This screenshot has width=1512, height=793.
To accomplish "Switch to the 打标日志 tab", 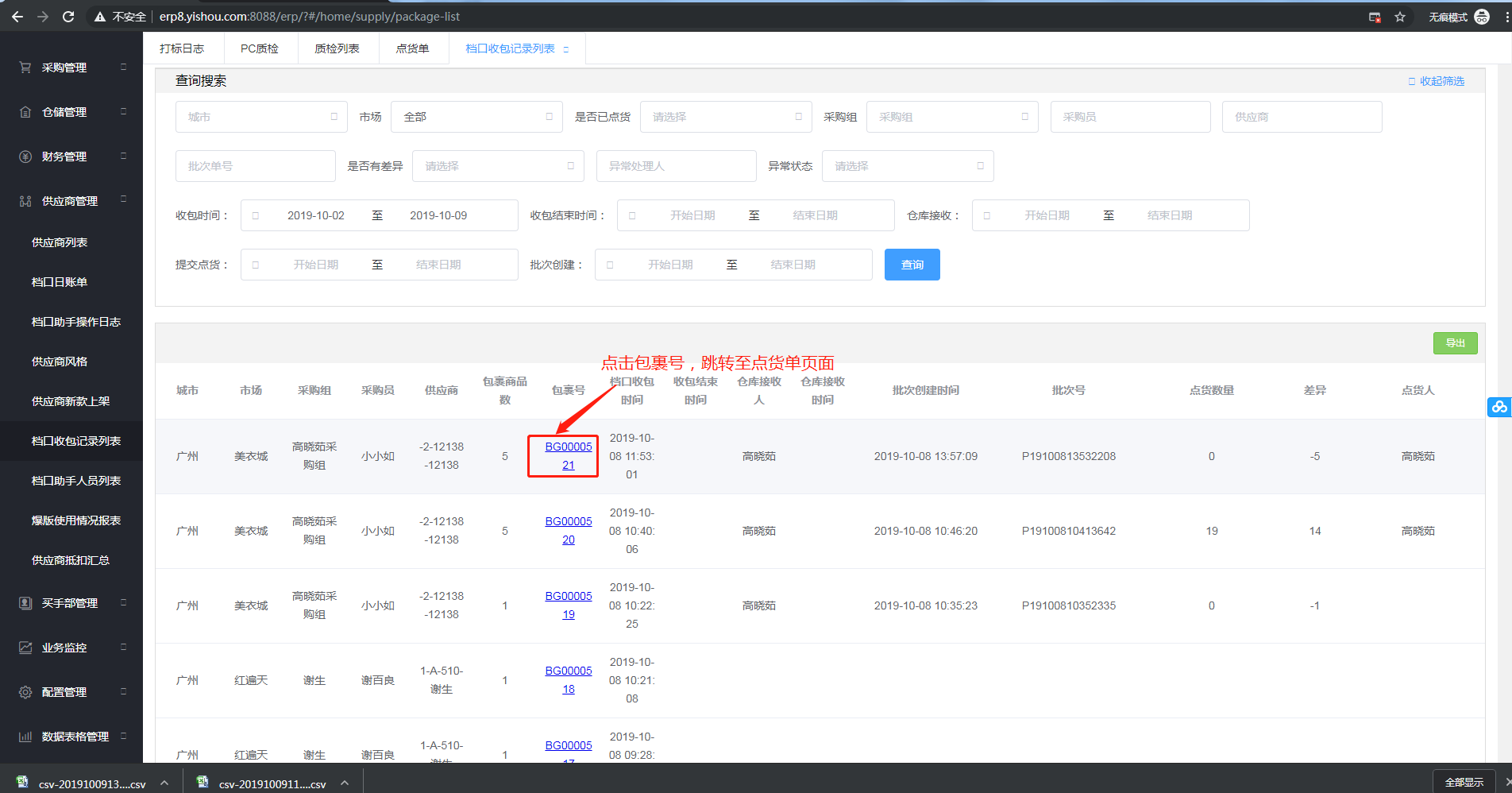I will [x=182, y=48].
